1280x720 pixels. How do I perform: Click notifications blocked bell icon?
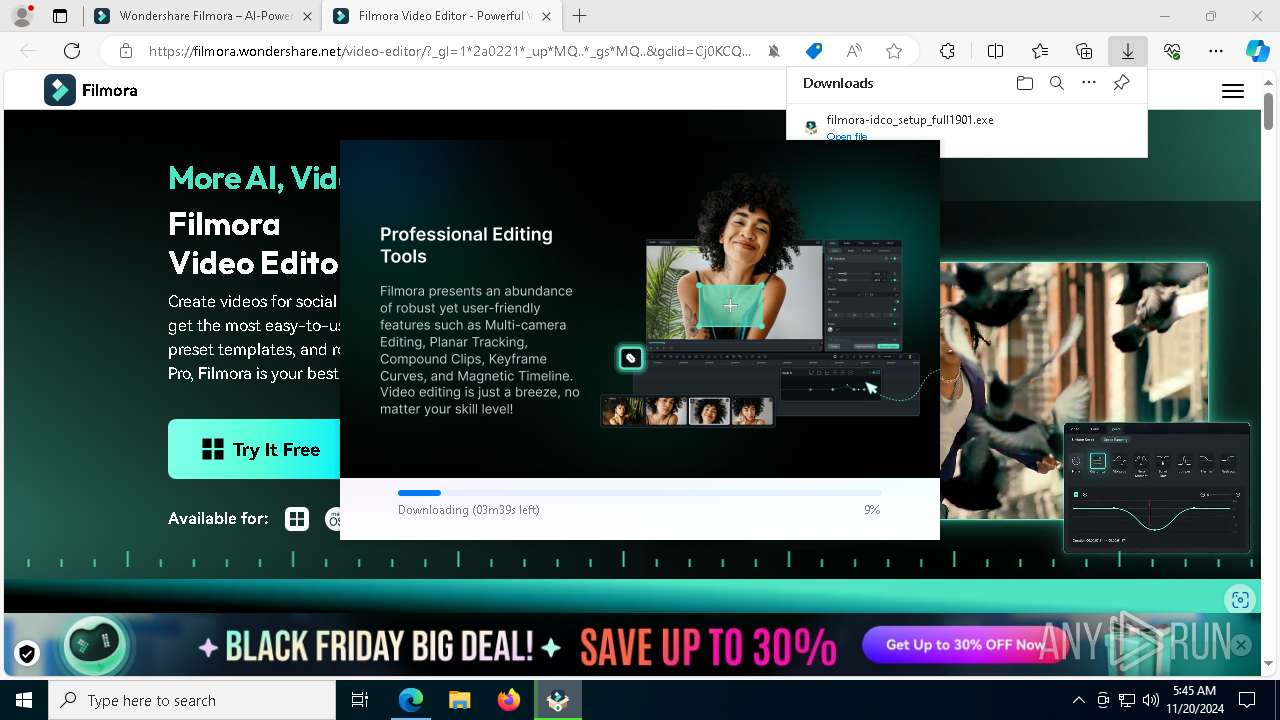774,51
